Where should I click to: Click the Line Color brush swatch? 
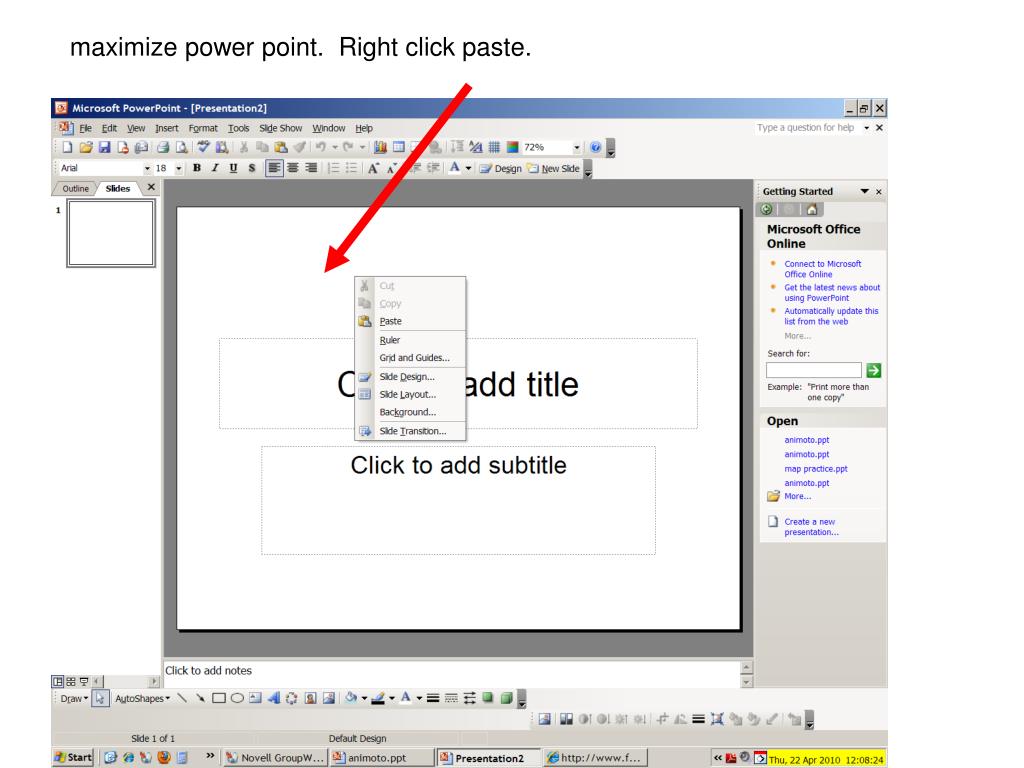377,698
